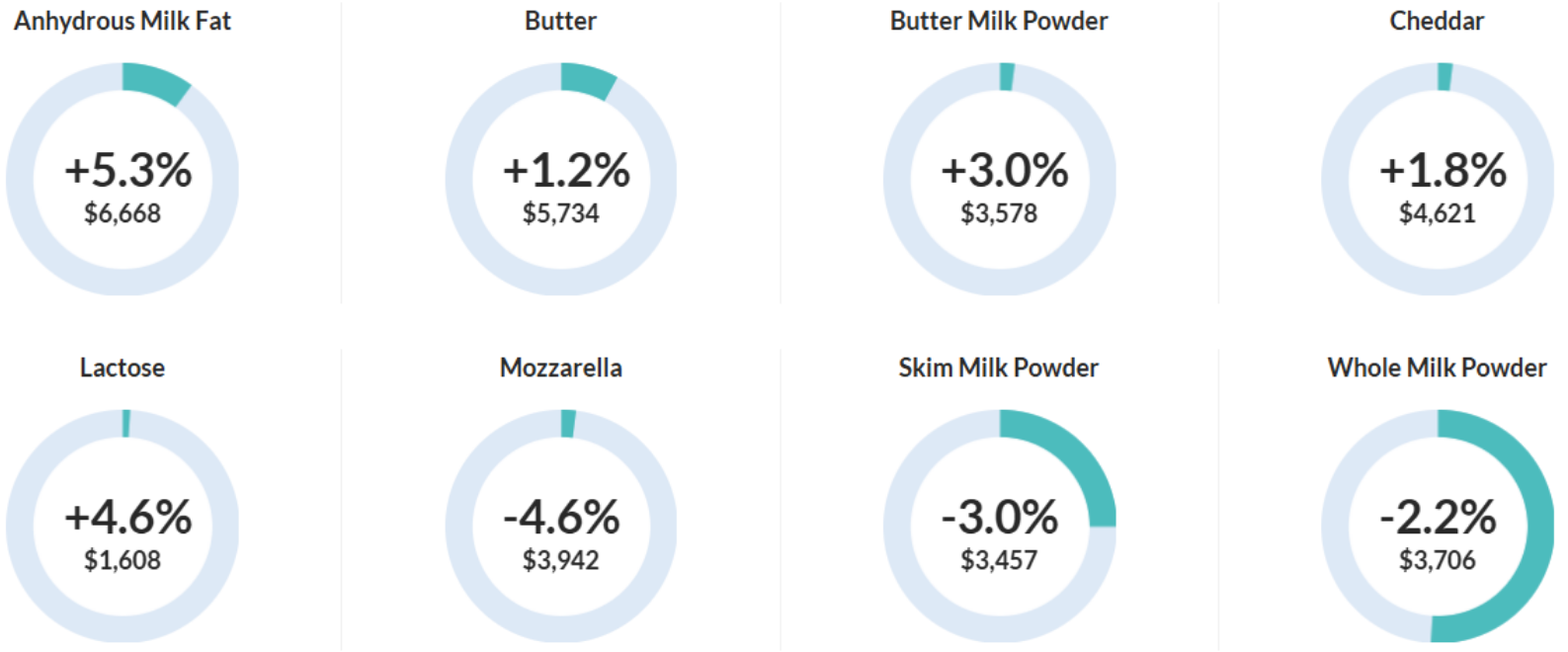Select the Cheddar heading text

(1438, 21)
